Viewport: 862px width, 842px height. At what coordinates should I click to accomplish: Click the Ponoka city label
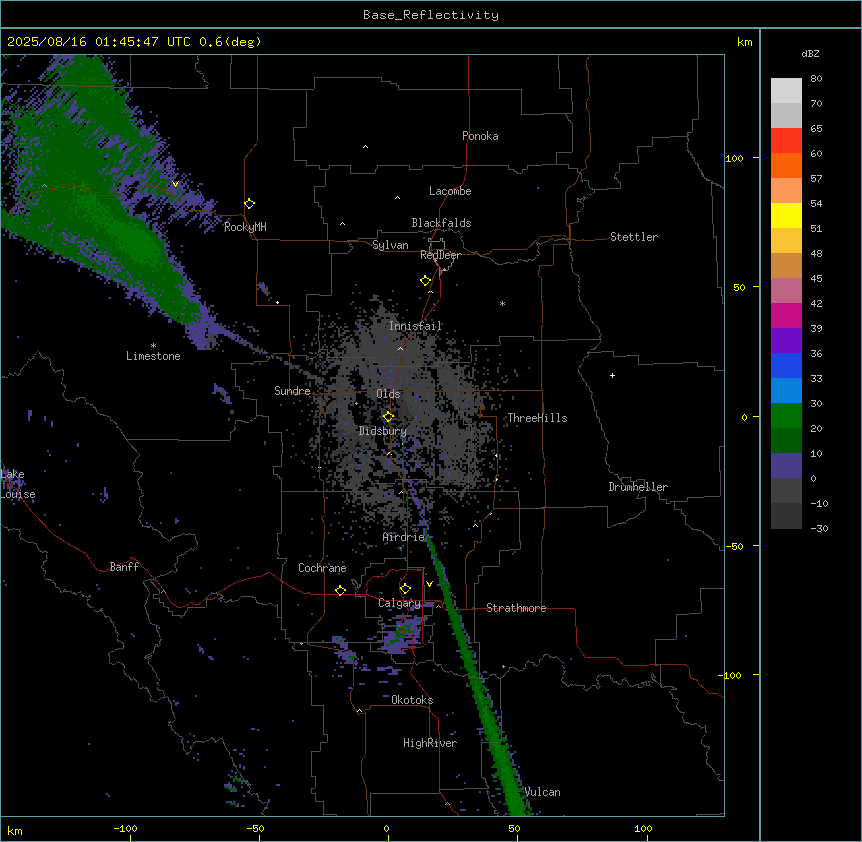click(x=480, y=136)
